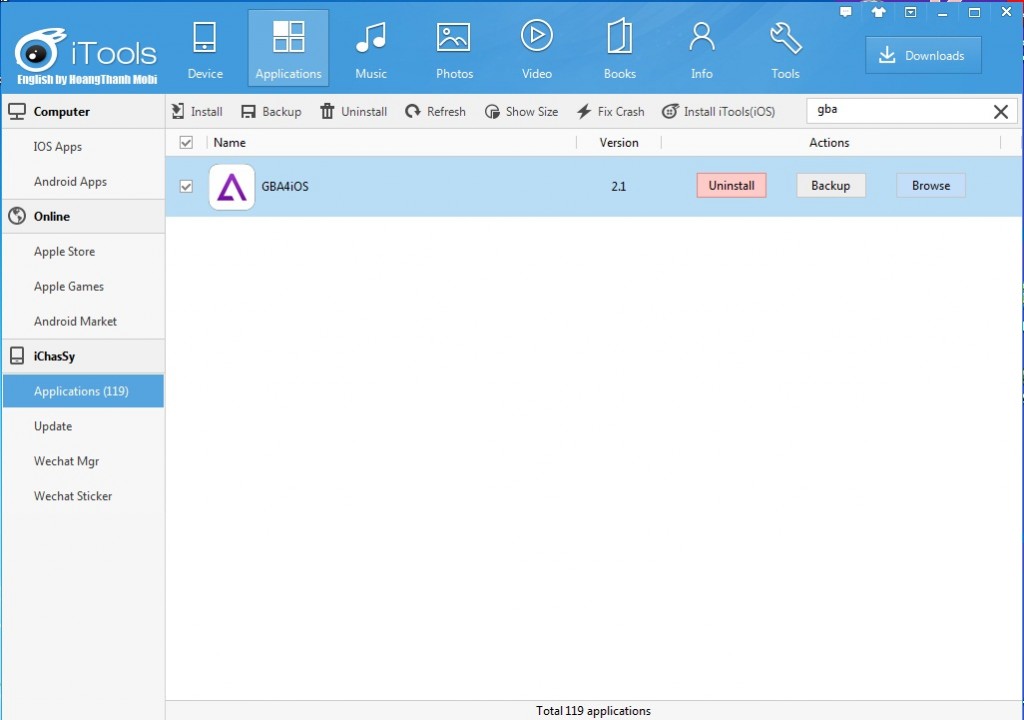
Task: Click Install in the toolbar
Action: tap(197, 112)
